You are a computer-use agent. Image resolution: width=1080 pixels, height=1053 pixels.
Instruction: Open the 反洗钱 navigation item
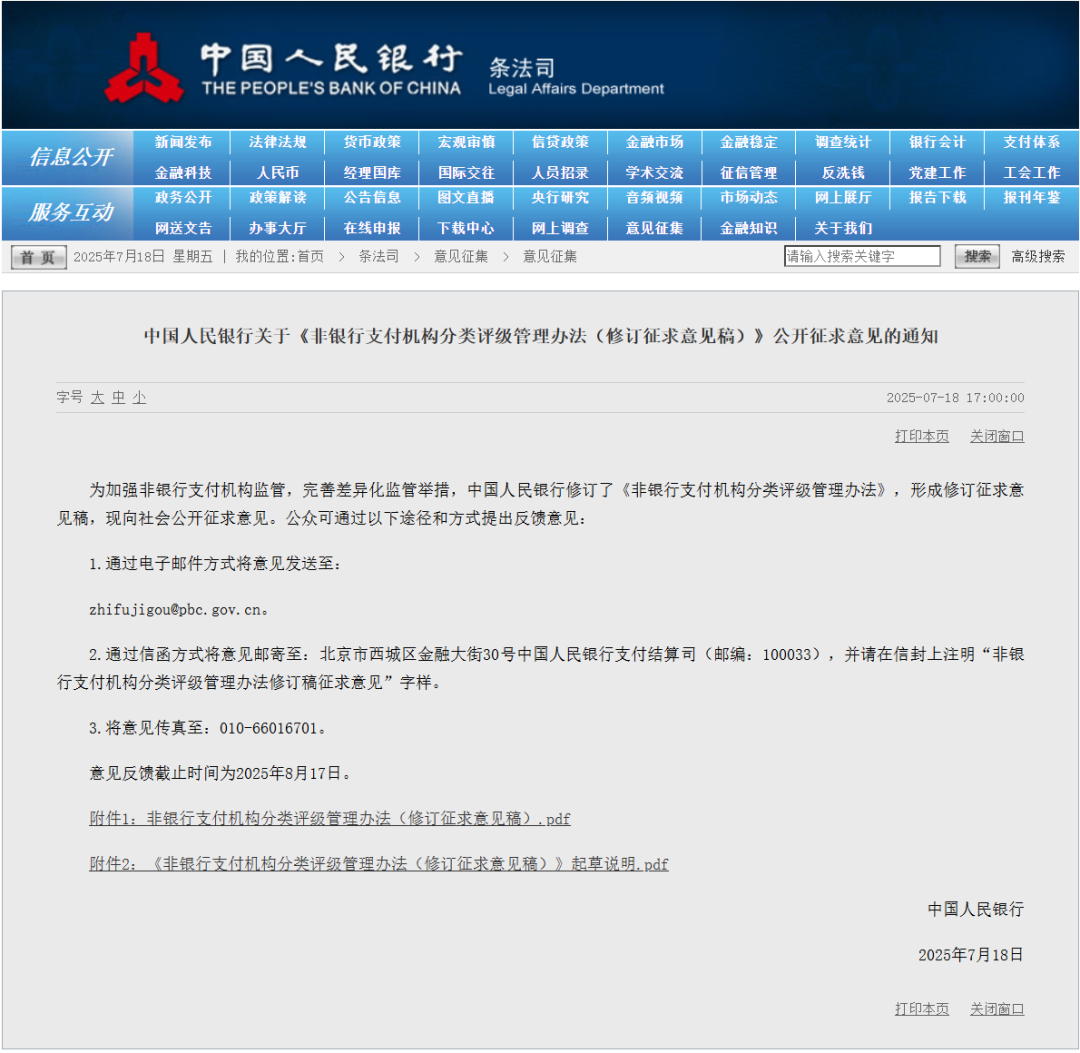coord(843,172)
